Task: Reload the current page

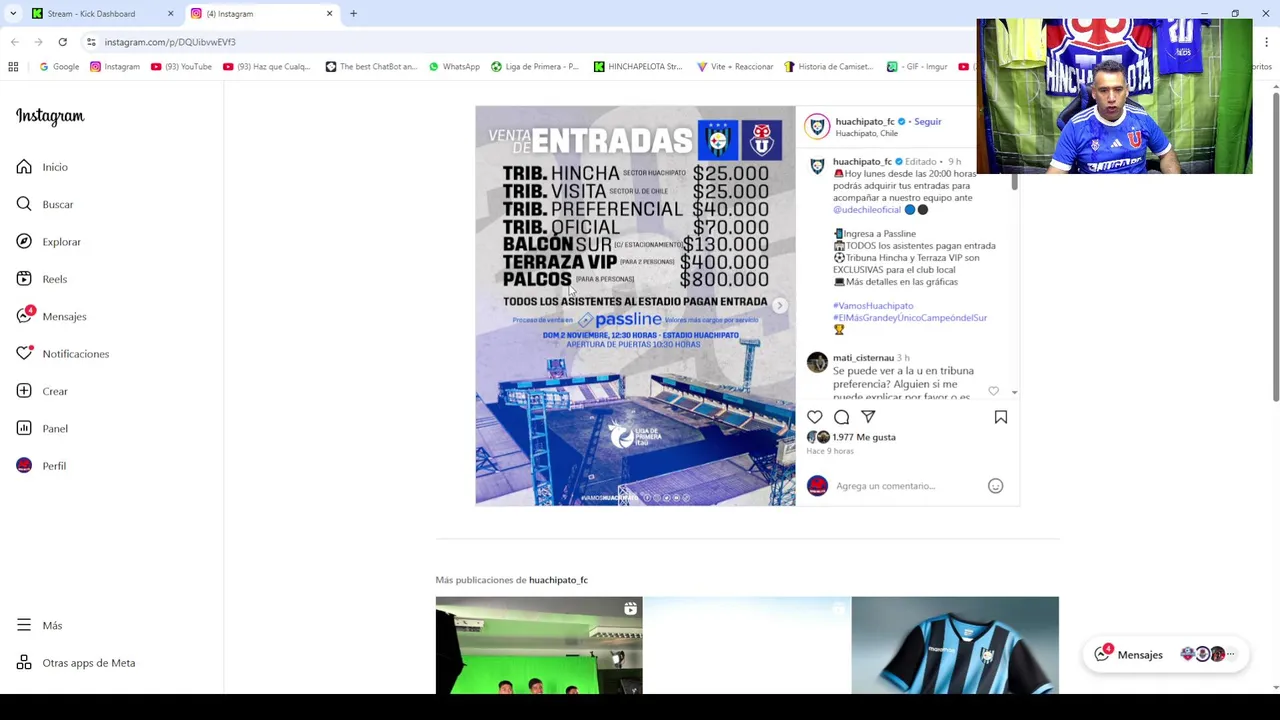Action: coord(62,42)
